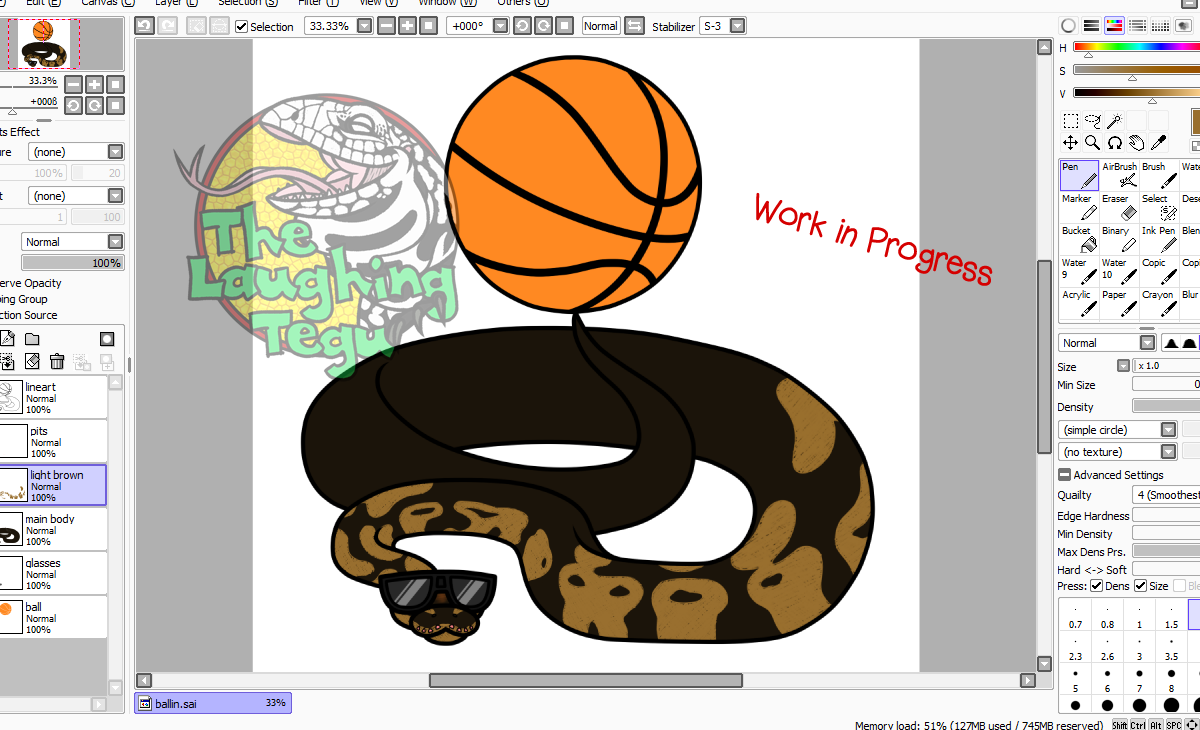This screenshot has width=1200, height=730.
Task: Switch to the ballin.sai document tab
Action: (x=212, y=704)
